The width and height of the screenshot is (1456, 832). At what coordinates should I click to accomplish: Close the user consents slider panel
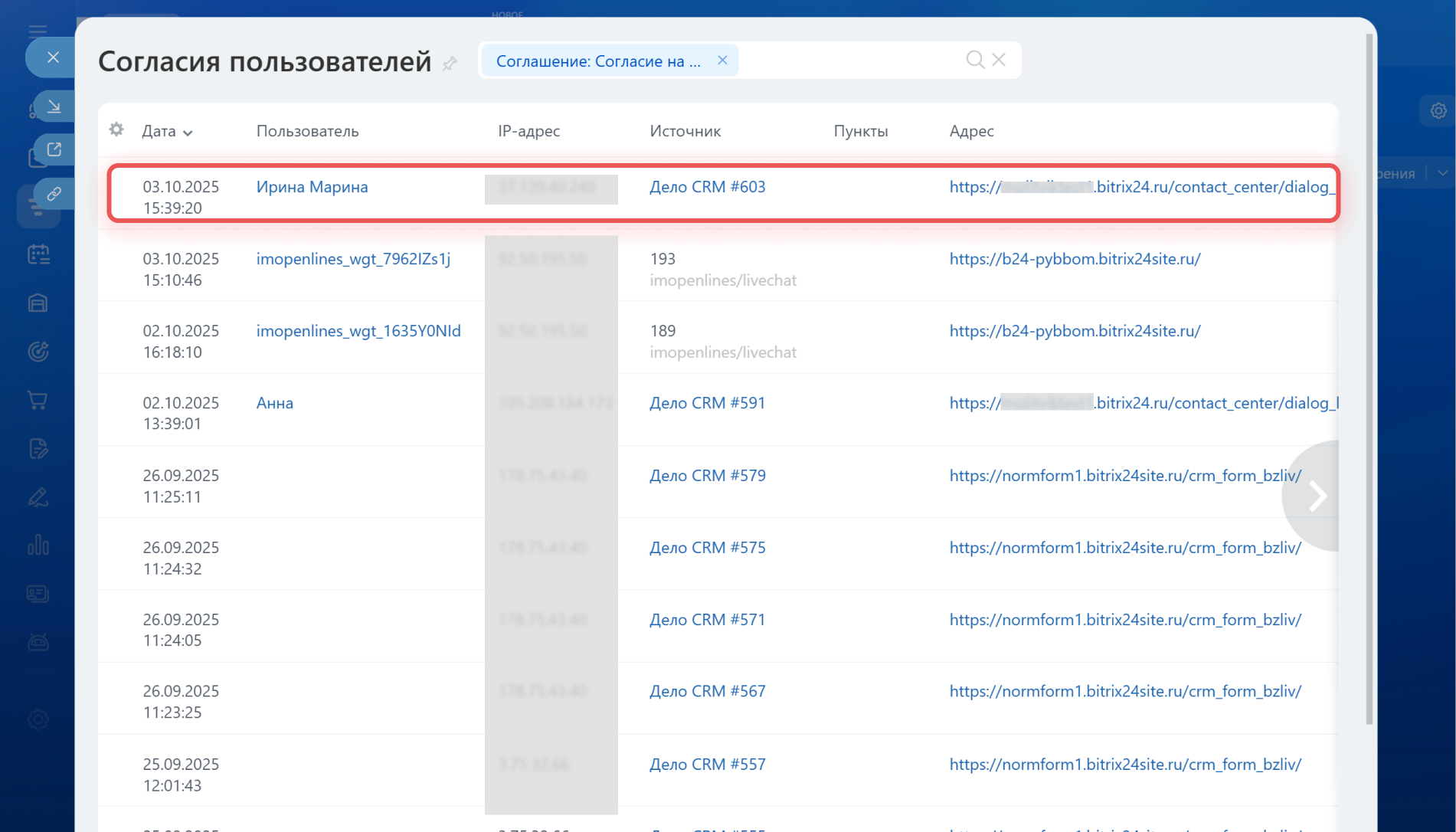point(52,57)
